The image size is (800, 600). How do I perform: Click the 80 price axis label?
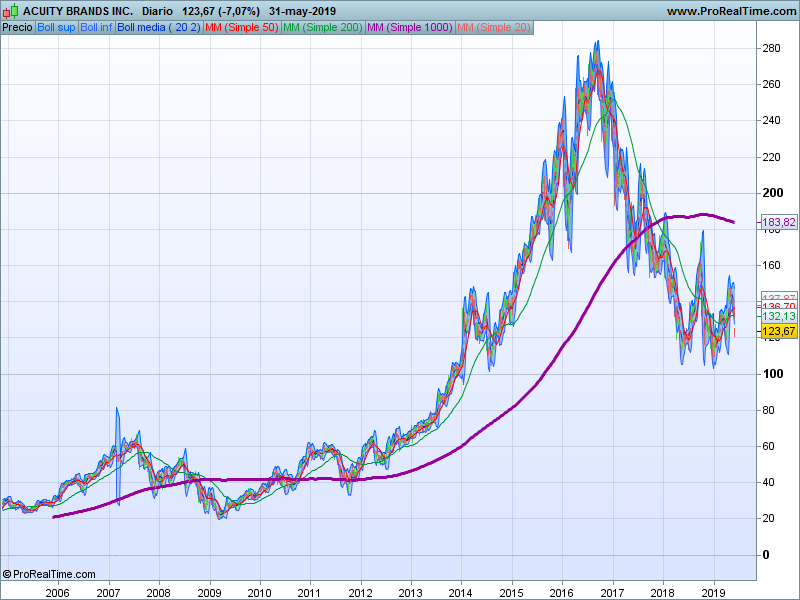coord(768,410)
